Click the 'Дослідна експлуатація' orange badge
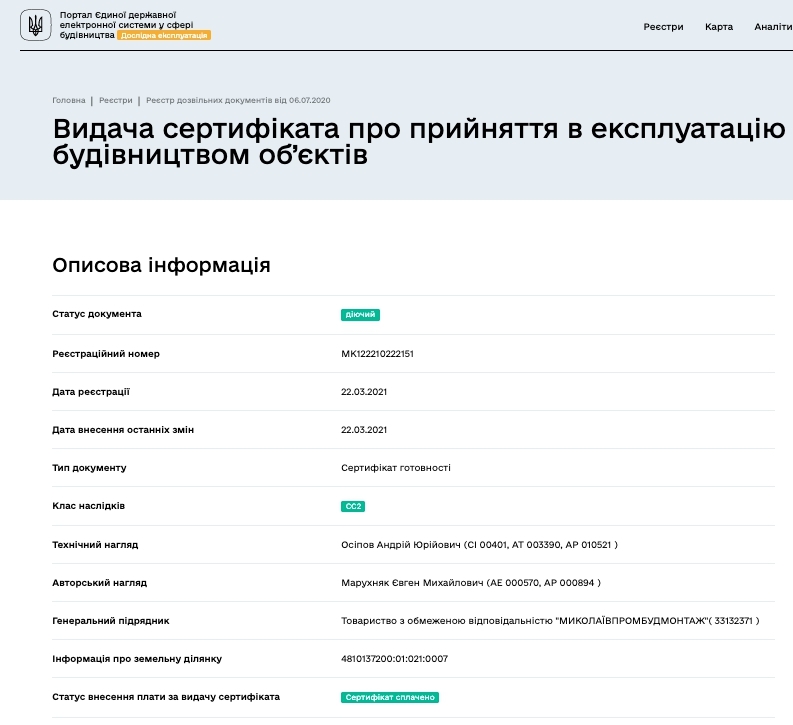The image size is (793, 725). (x=164, y=35)
